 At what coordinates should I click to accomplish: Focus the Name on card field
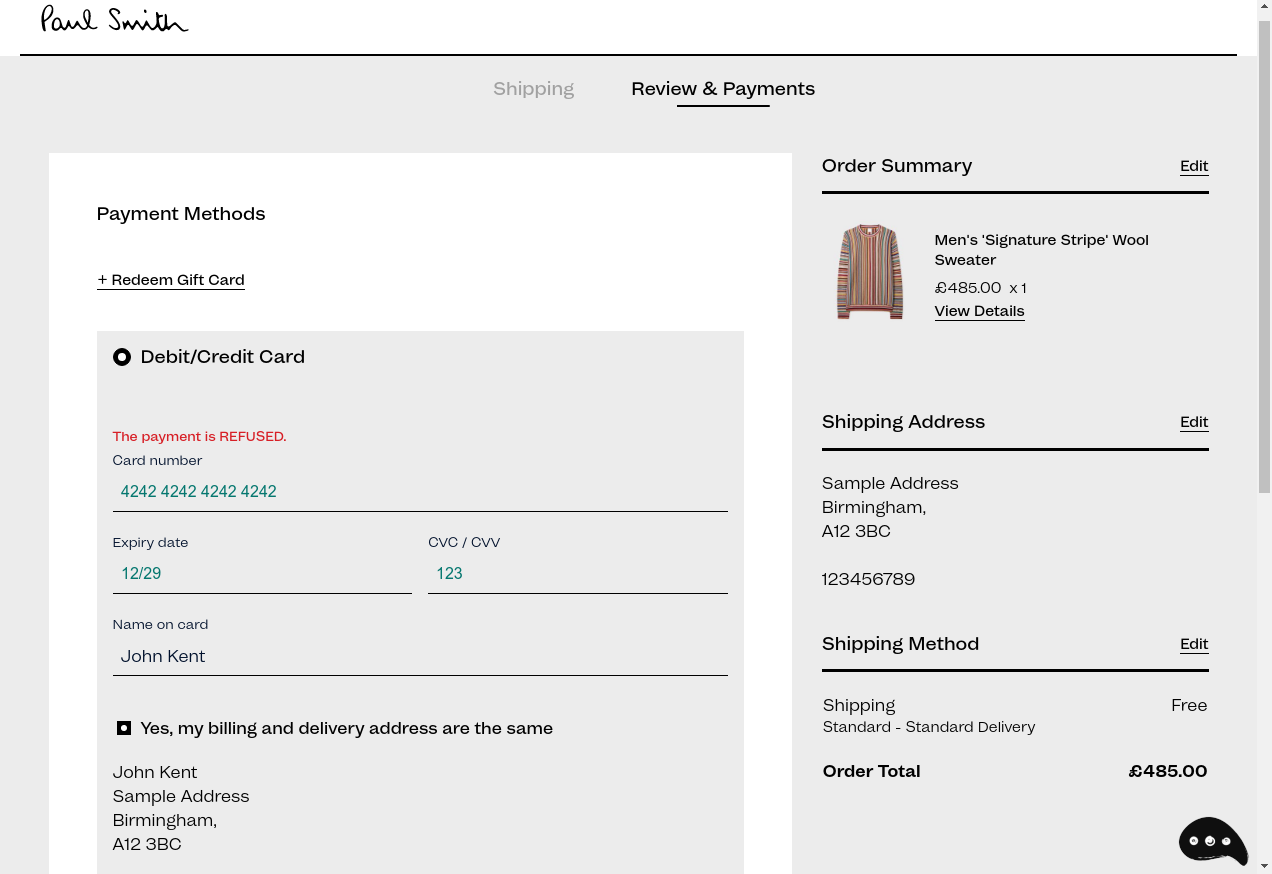420,656
